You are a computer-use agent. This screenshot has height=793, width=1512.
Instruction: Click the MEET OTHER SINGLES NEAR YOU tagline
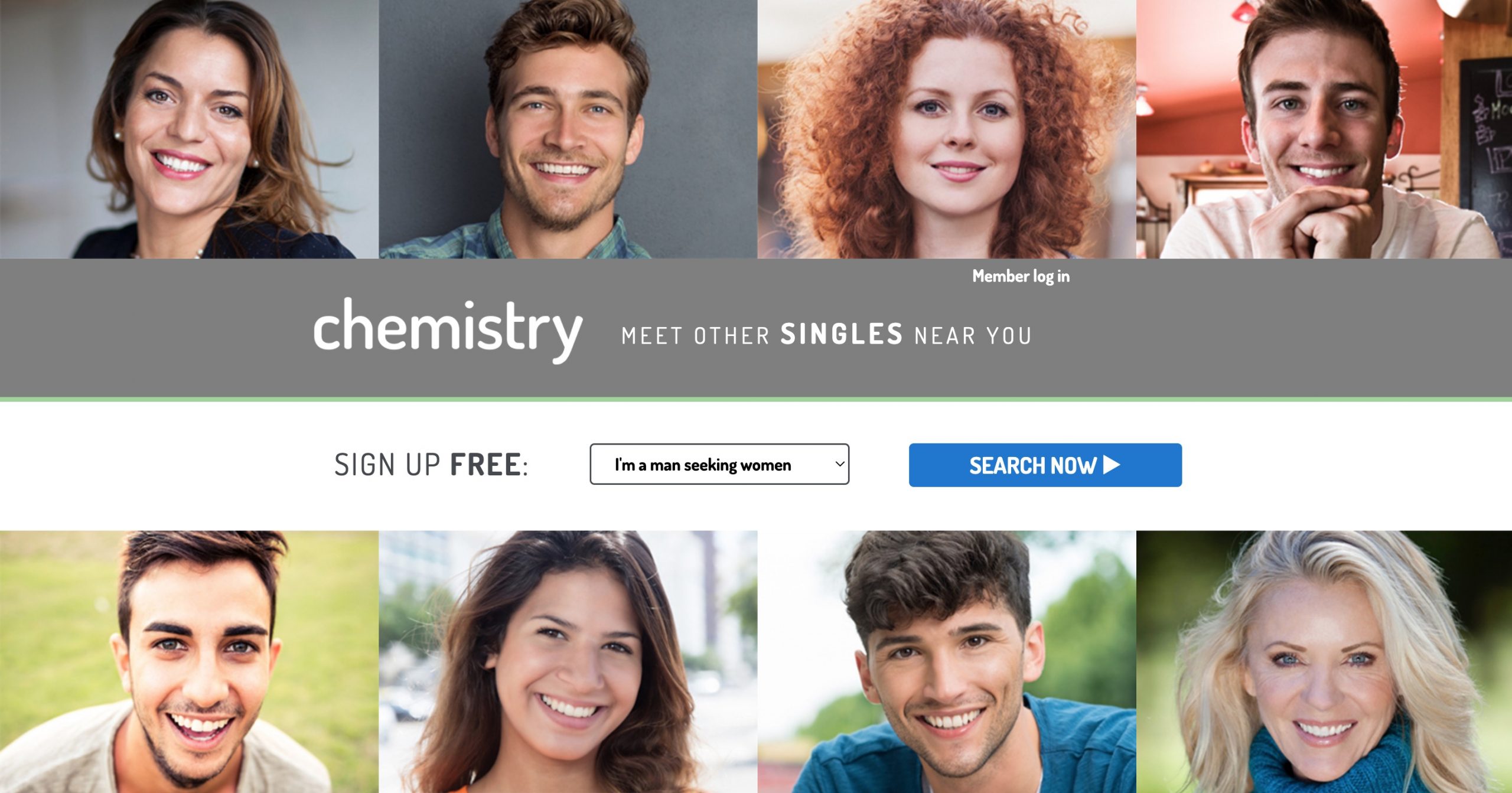tap(826, 335)
